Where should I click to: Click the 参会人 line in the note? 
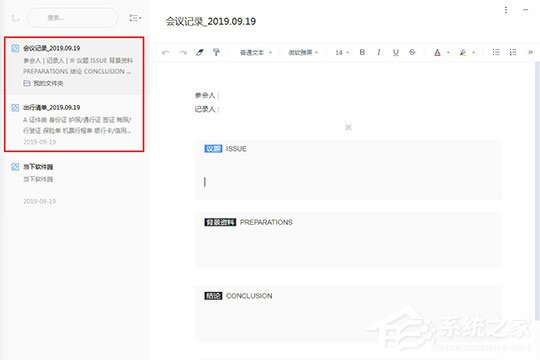(206, 95)
